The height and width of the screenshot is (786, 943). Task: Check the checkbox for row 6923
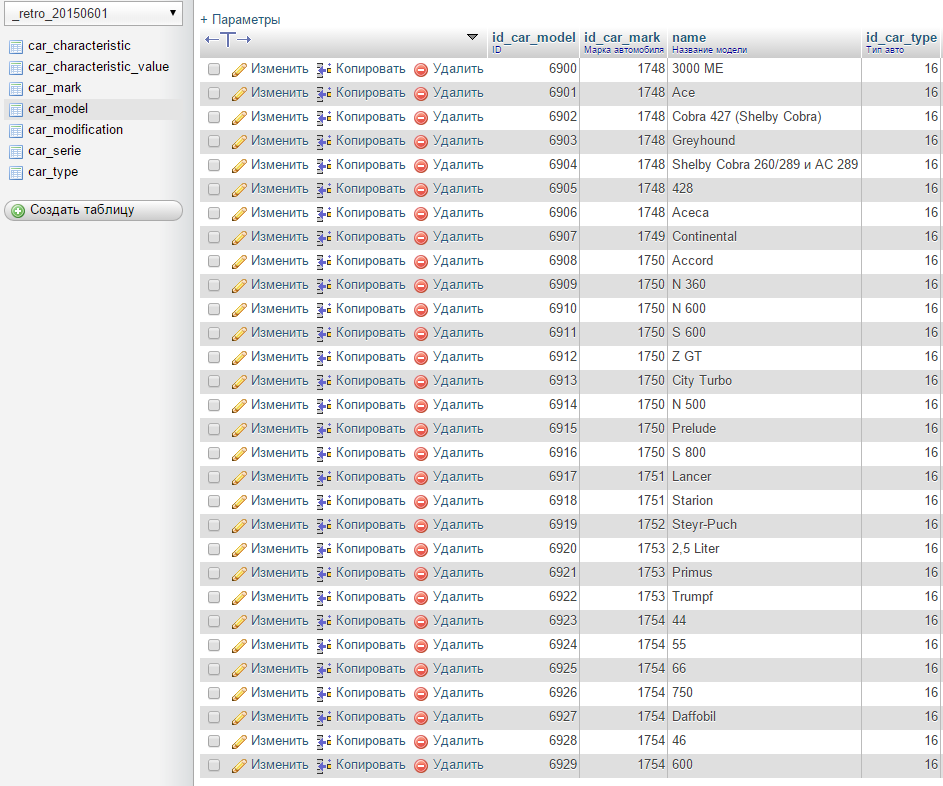point(214,621)
